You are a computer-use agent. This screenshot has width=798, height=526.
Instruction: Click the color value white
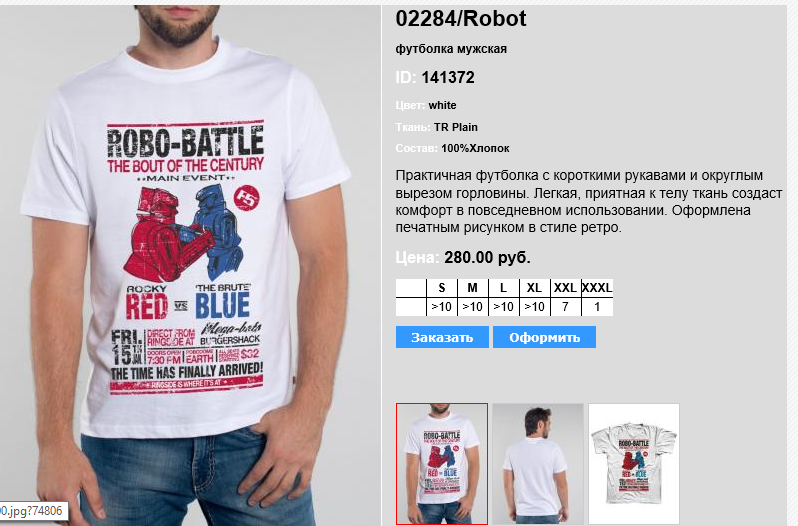[x=442, y=105]
